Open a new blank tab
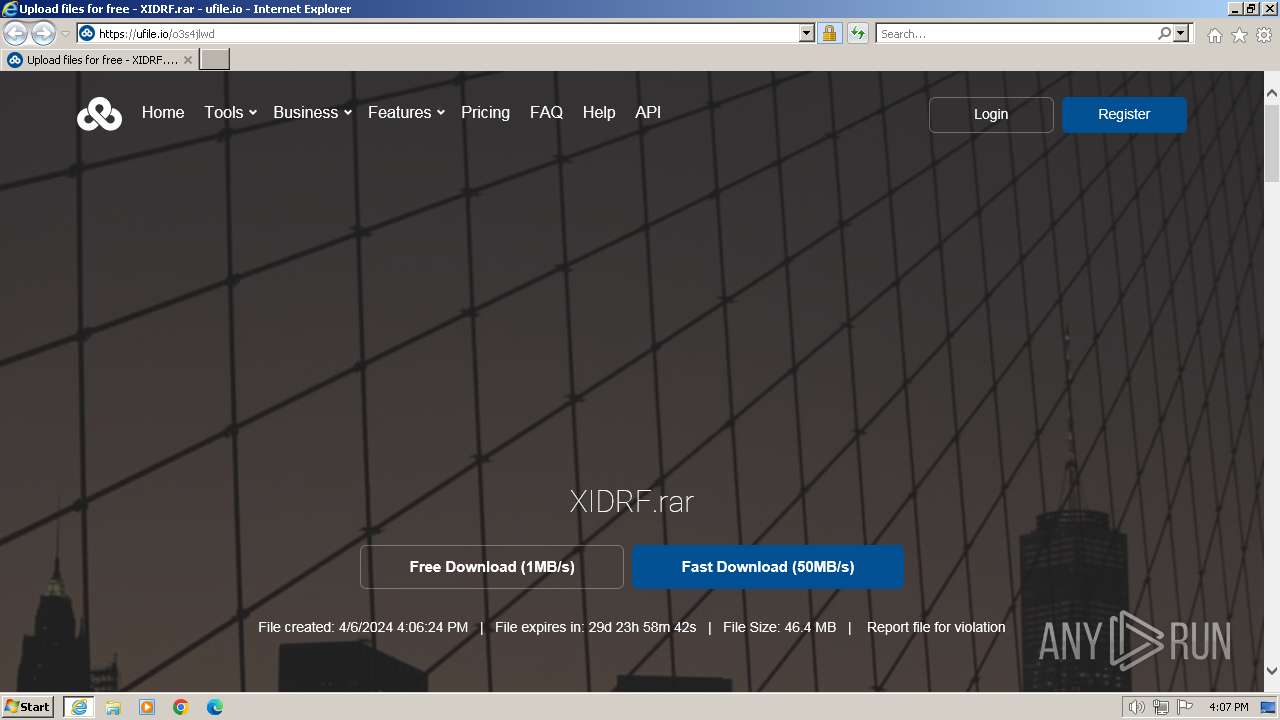1280x720 pixels. click(215, 60)
